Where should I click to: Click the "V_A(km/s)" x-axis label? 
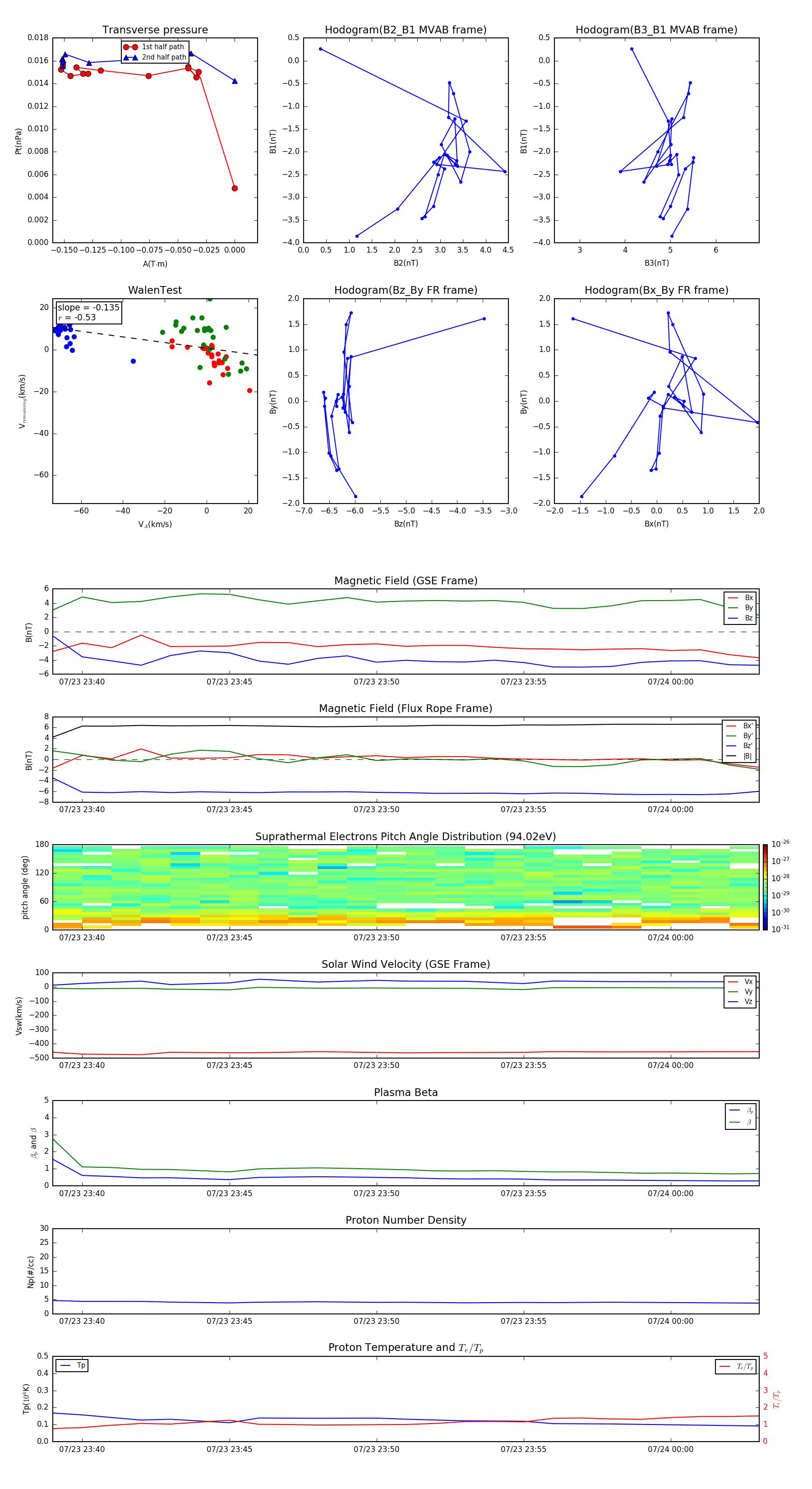point(155,524)
